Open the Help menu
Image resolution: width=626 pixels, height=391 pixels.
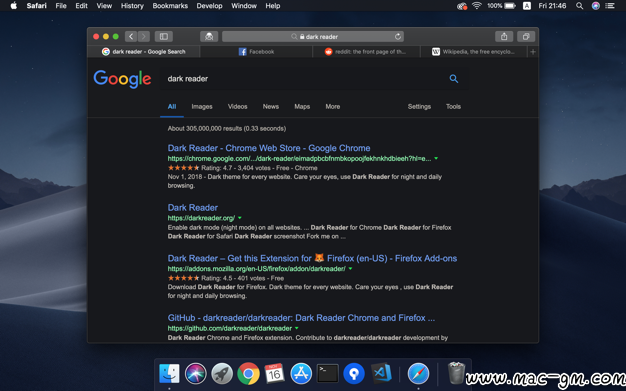[x=273, y=6]
